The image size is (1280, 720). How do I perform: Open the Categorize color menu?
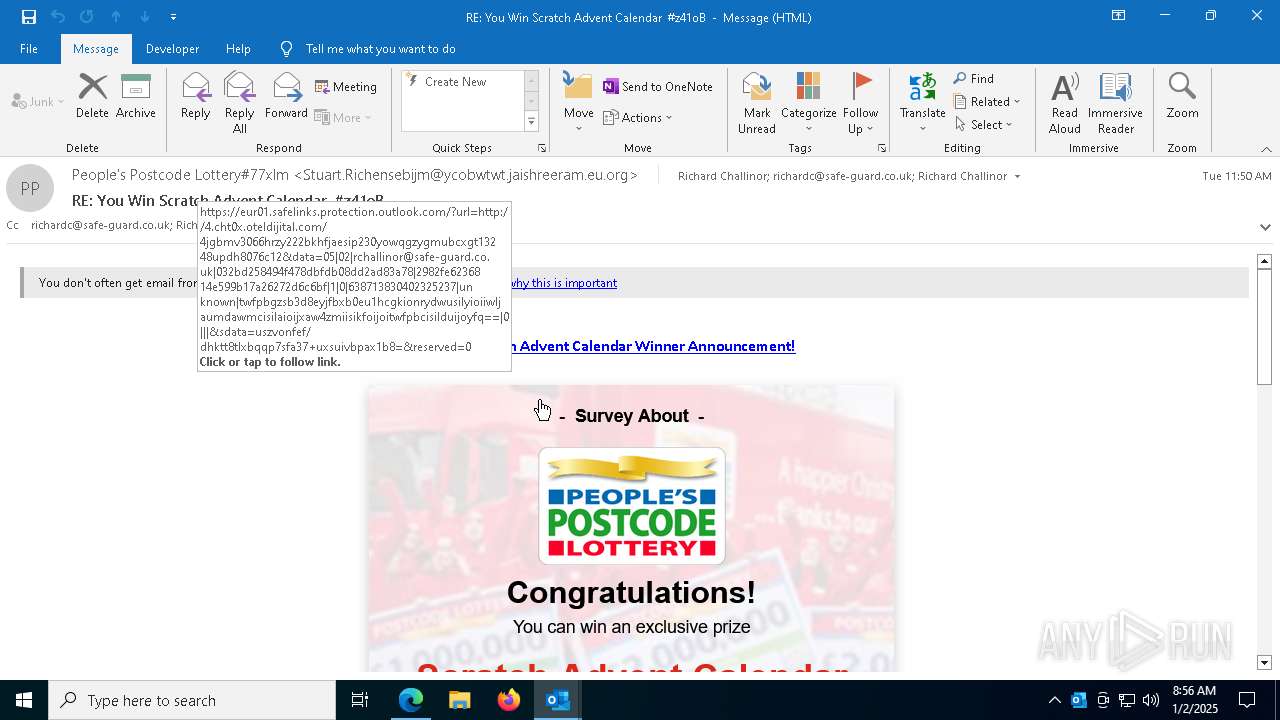[x=809, y=103]
